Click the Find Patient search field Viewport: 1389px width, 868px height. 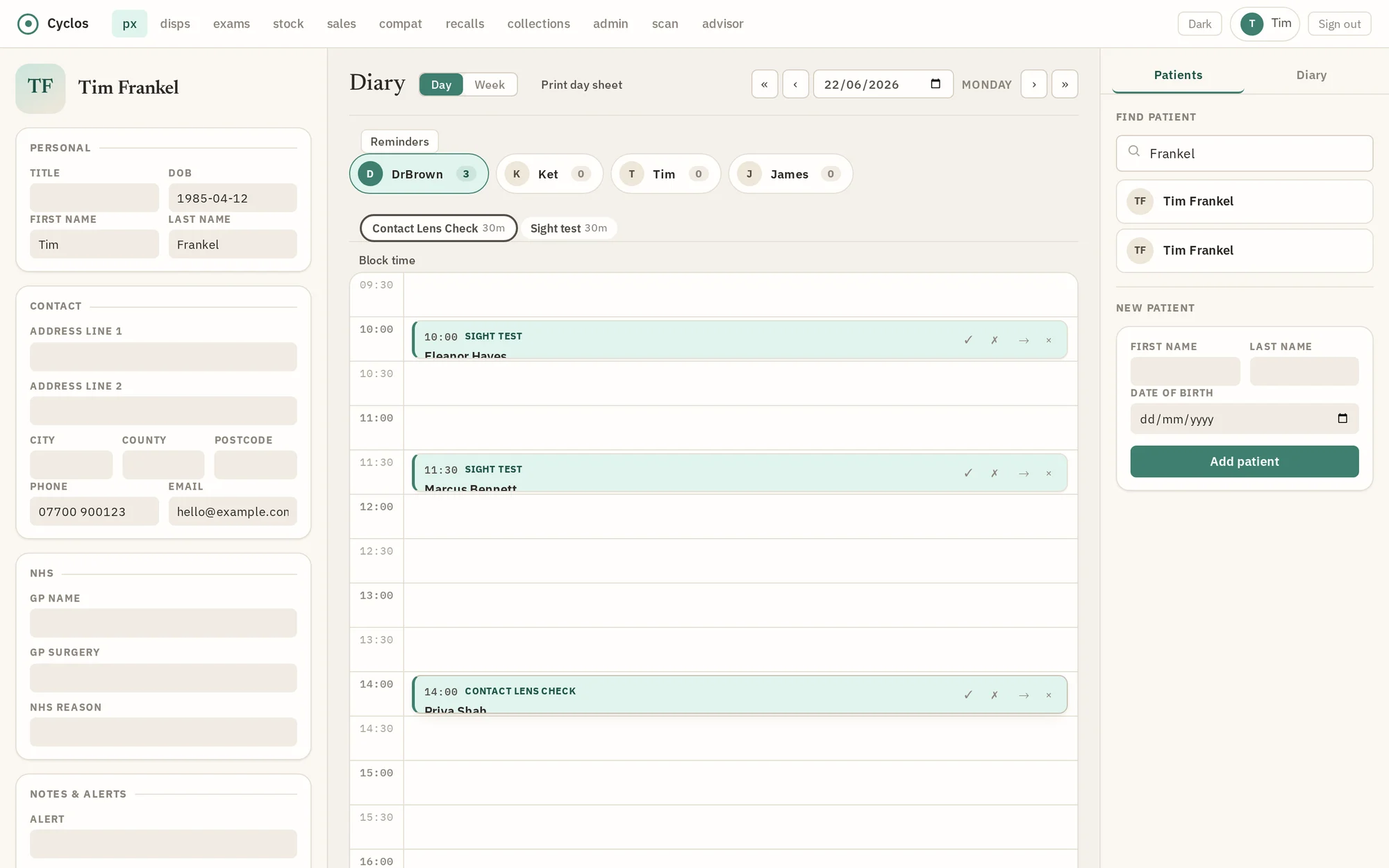pos(1245,153)
